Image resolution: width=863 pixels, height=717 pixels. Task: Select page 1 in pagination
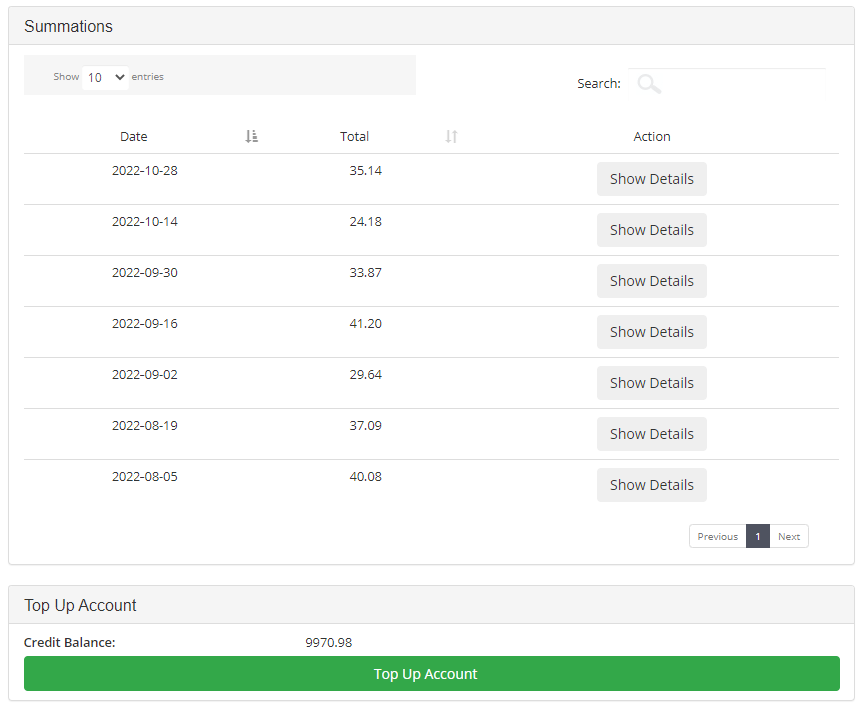(x=758, y=537)
